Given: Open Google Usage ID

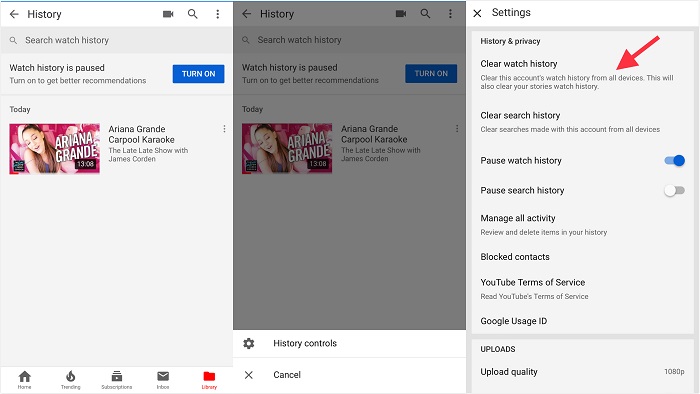Looking at the screenshot, I should 583,321.
